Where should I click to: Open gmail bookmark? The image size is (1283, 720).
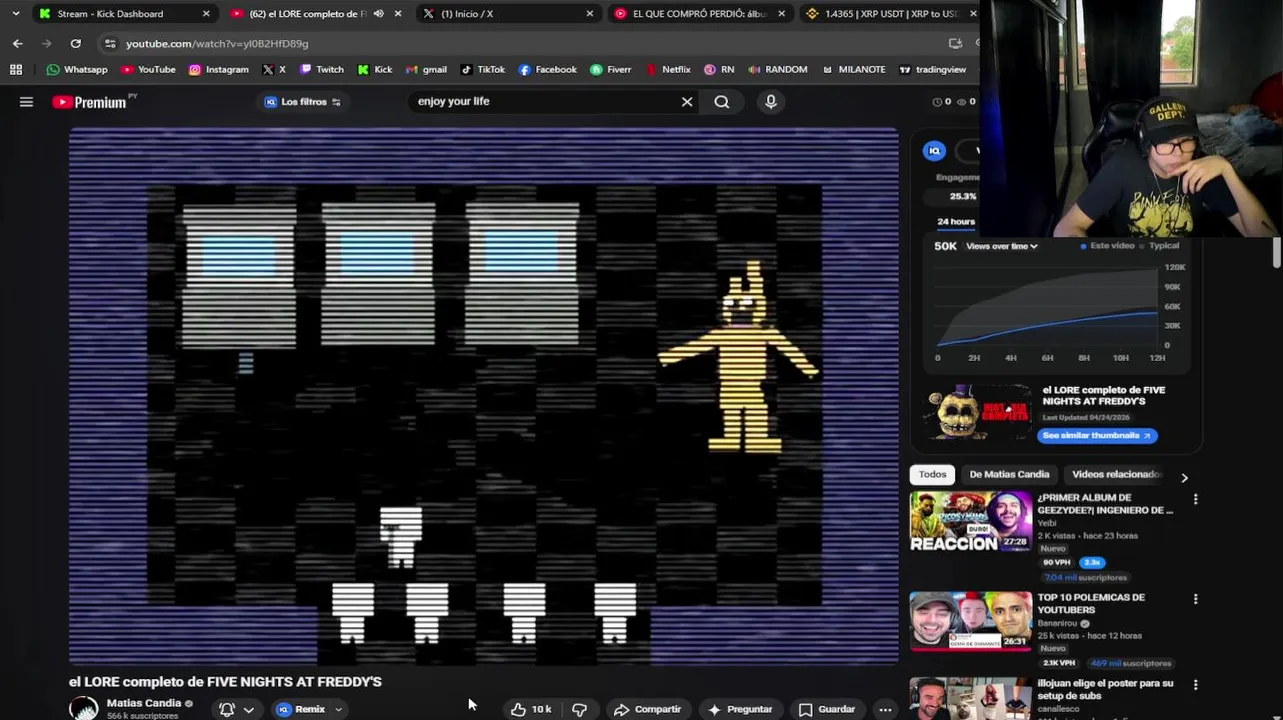pos(426,69)
